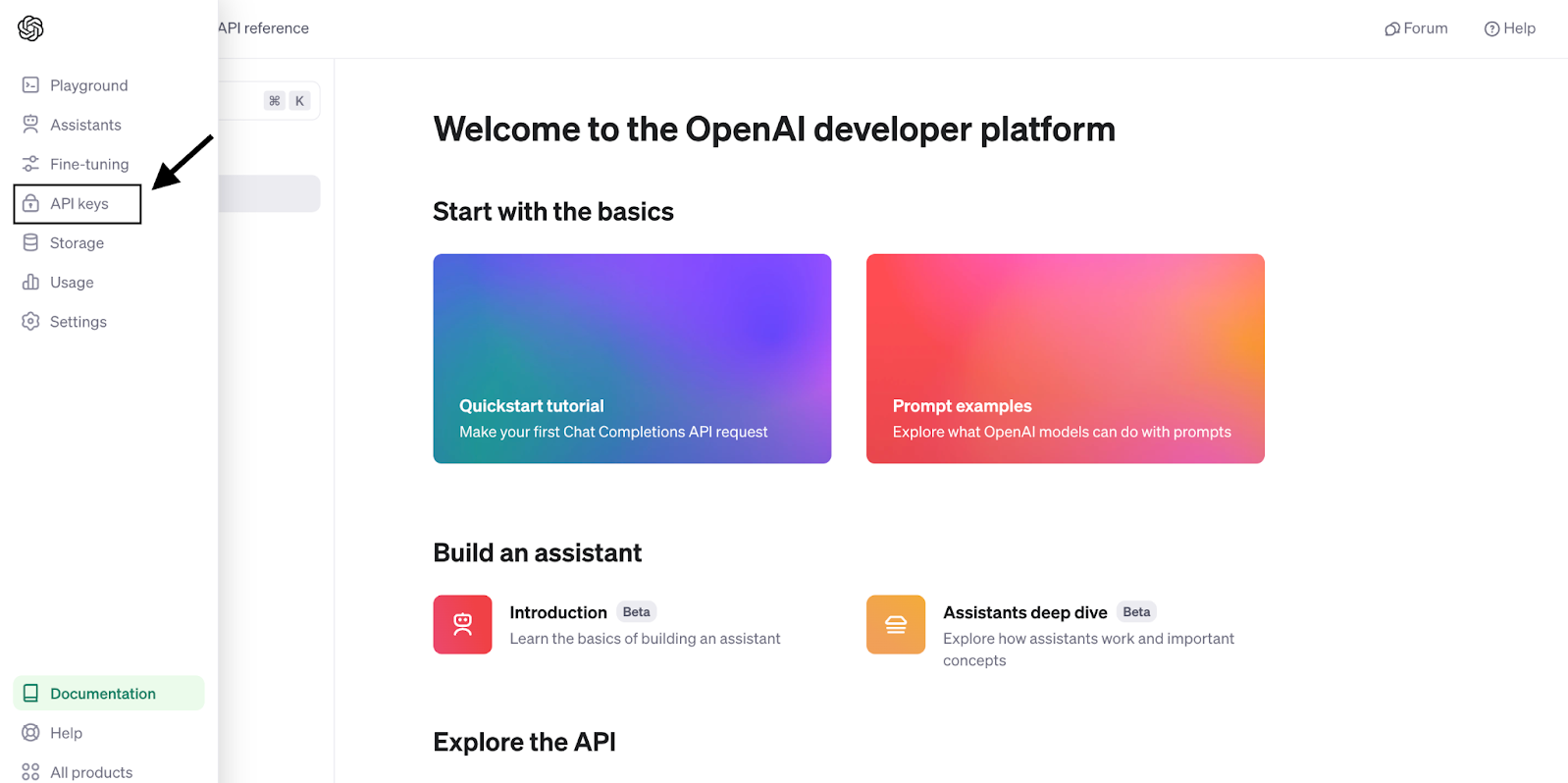Click 'Learn the basics of building an assistant'
The height and width of the screenshot is (783, 1568).
[x=645, y=639]
